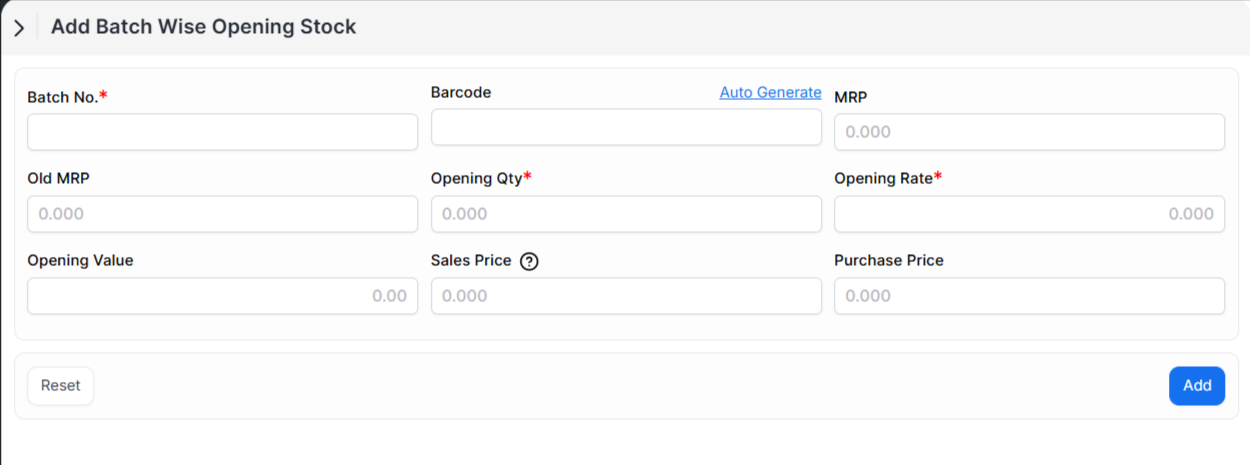Screen dimensions: 1250x465
Task: Select the Barcode text field
Action: (x=626, y=128)
